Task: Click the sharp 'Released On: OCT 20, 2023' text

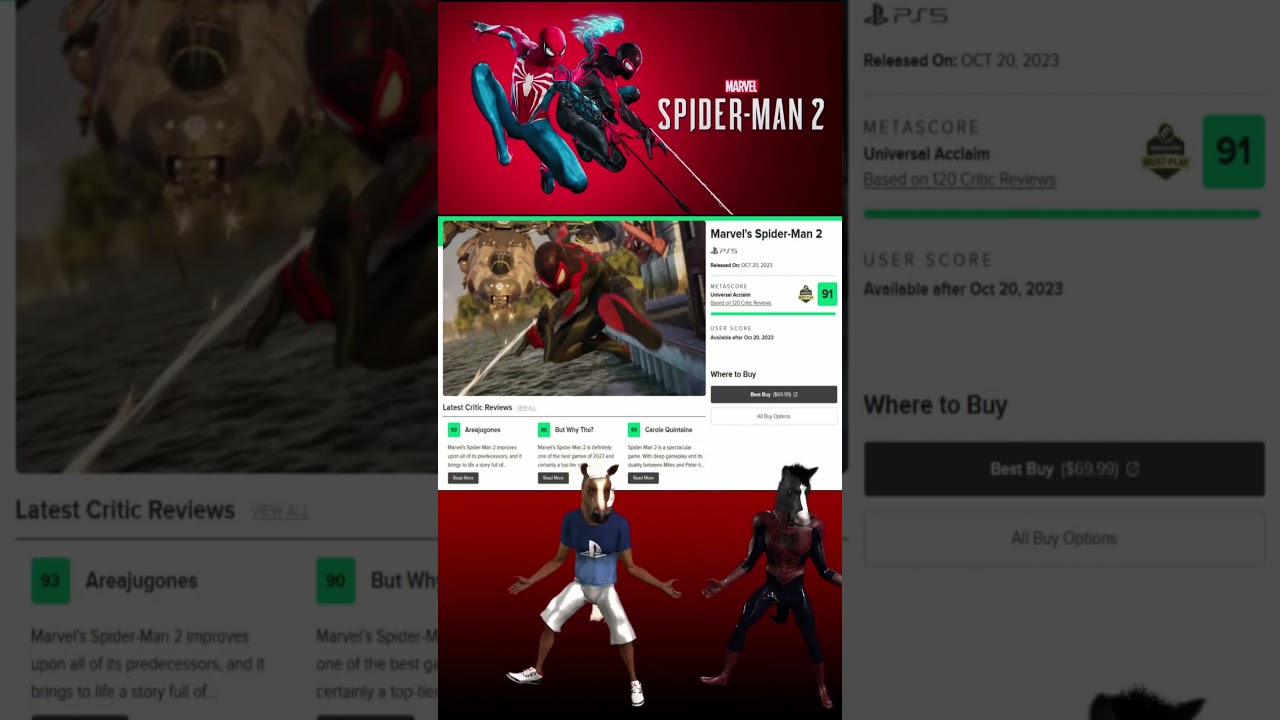Action: click(x=741, y=266)
